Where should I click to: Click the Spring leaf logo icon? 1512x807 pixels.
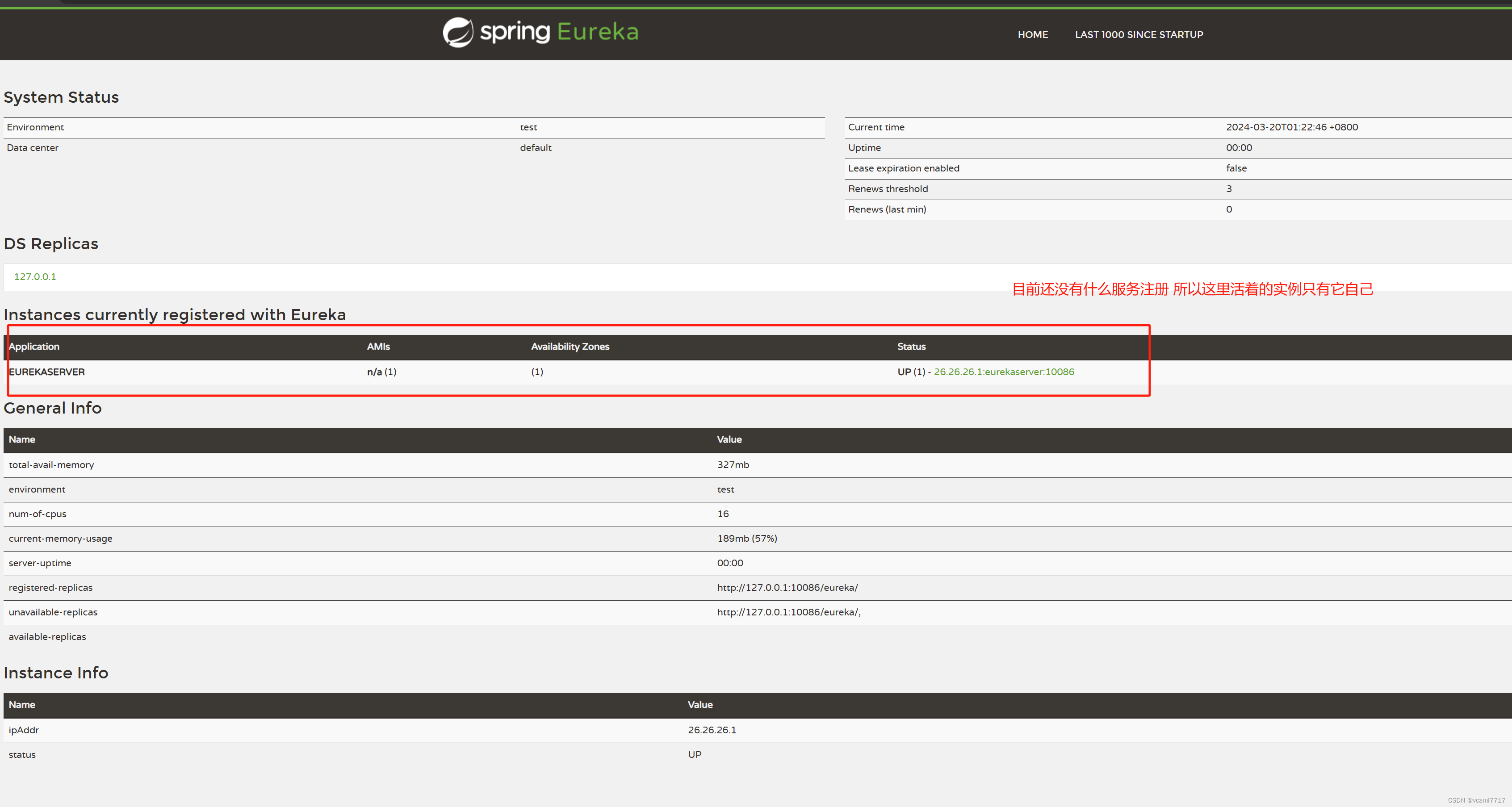click(x=458, y=32)
